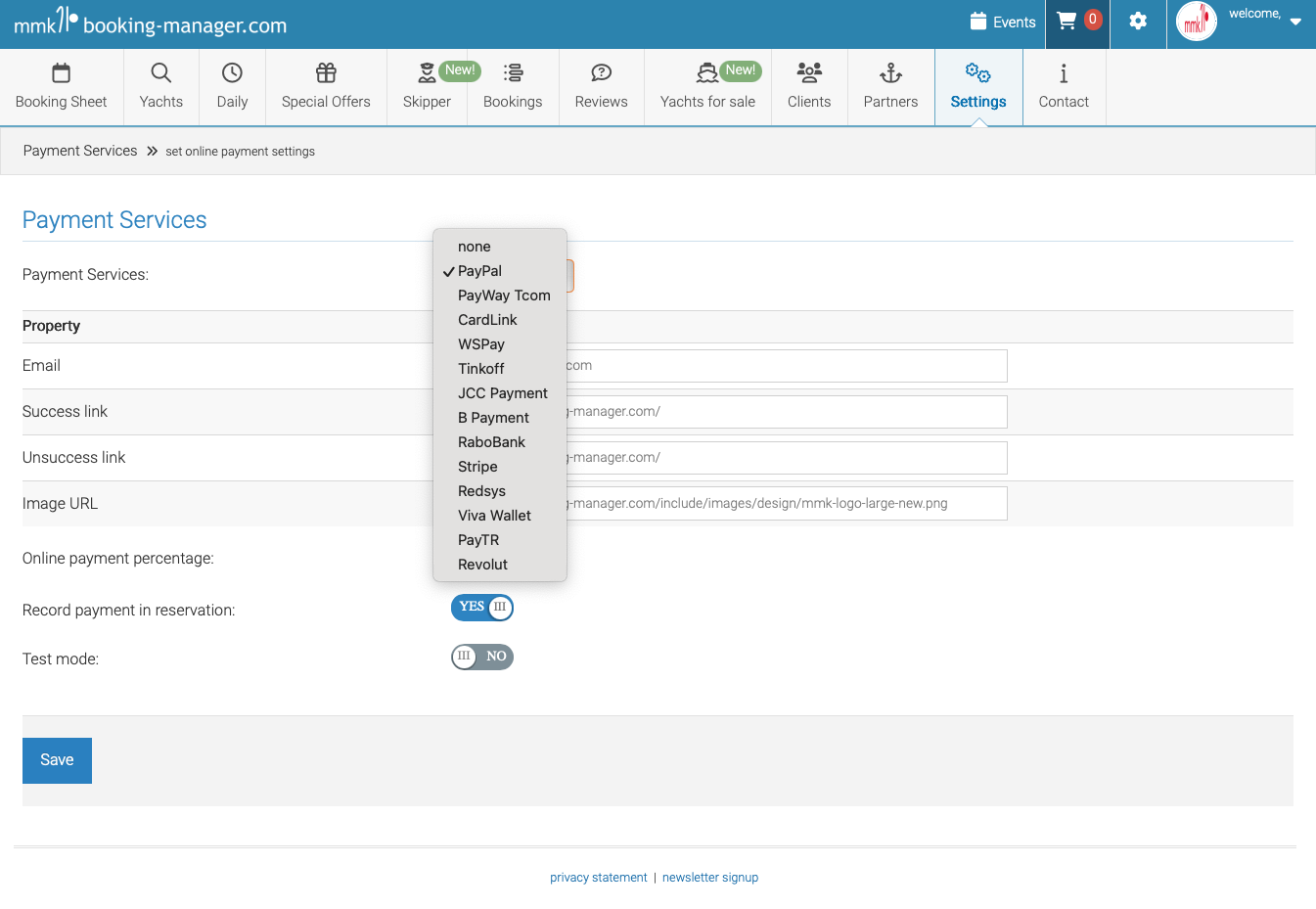This screenshot has height=909, width=1316.
Task: Click the Payment Services page heading
Action: [114, 220]
